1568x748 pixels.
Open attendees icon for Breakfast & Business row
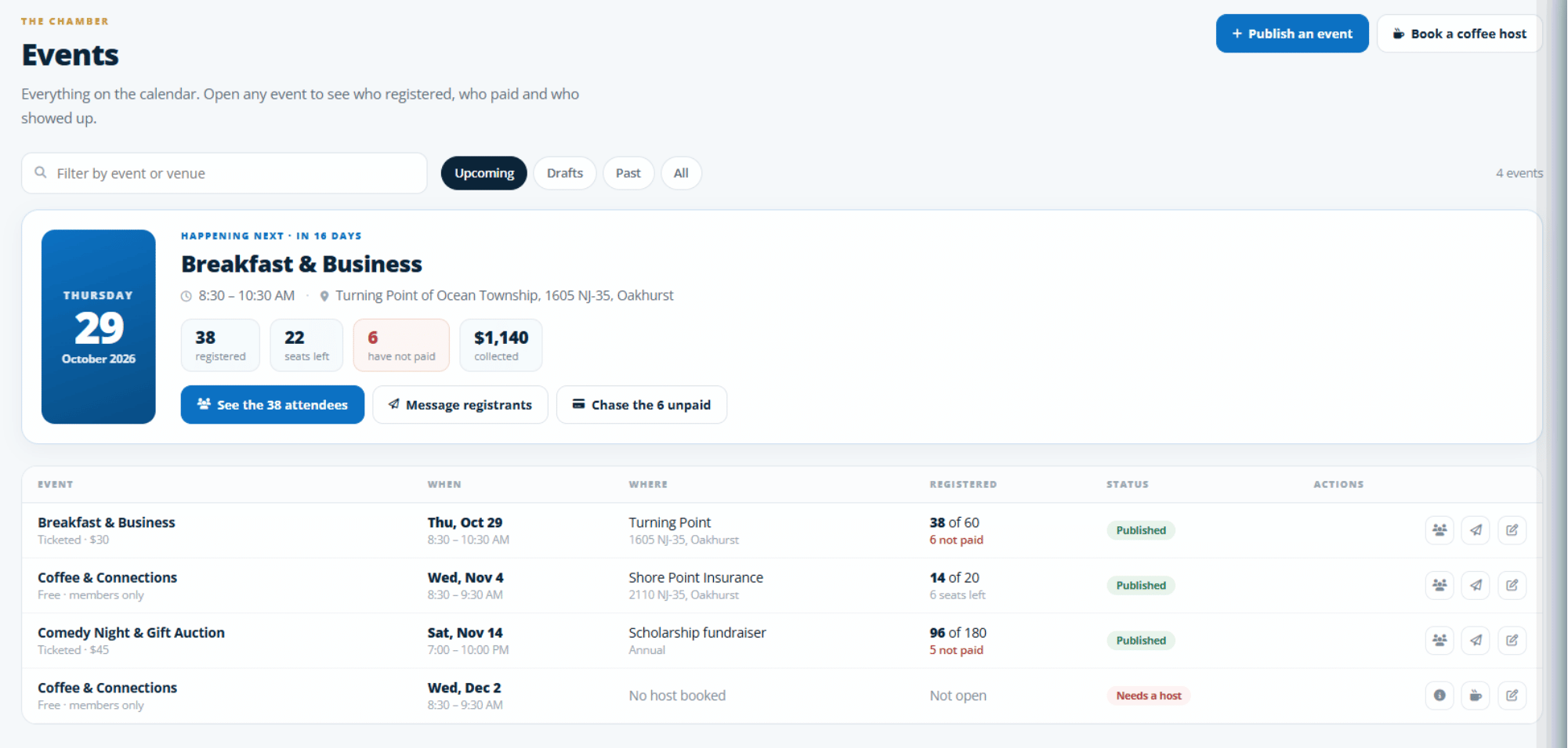tap(1439, 530)
